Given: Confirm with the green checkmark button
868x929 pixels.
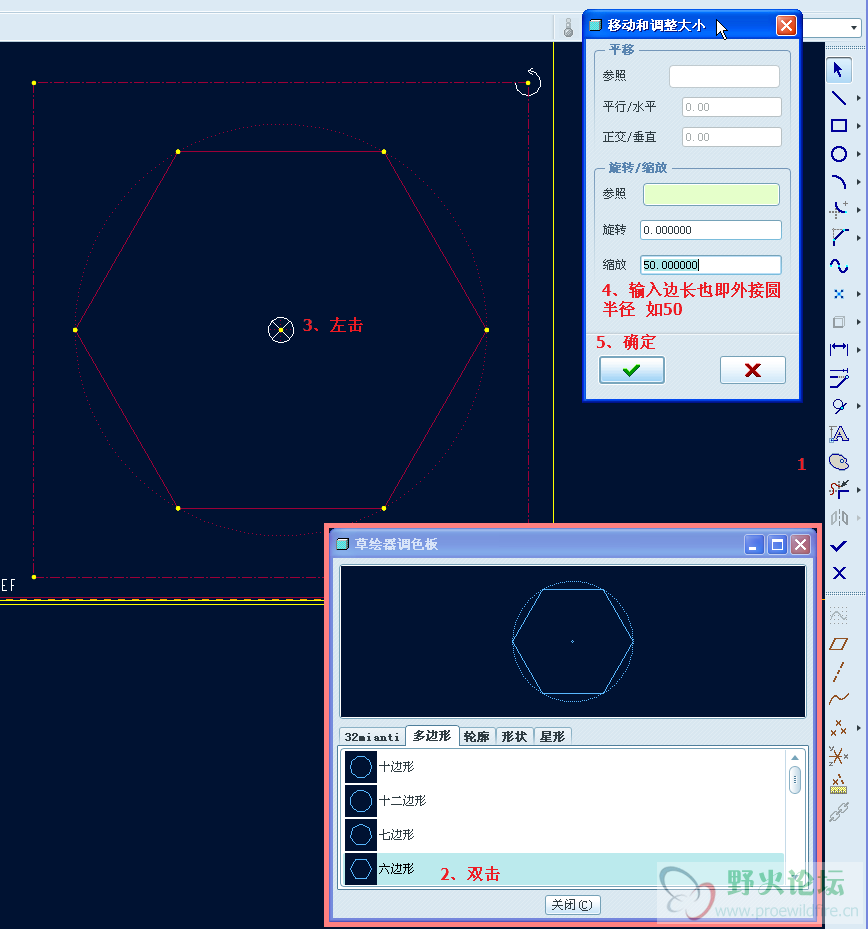Looking at the screenshot, I should pos(632,370).
